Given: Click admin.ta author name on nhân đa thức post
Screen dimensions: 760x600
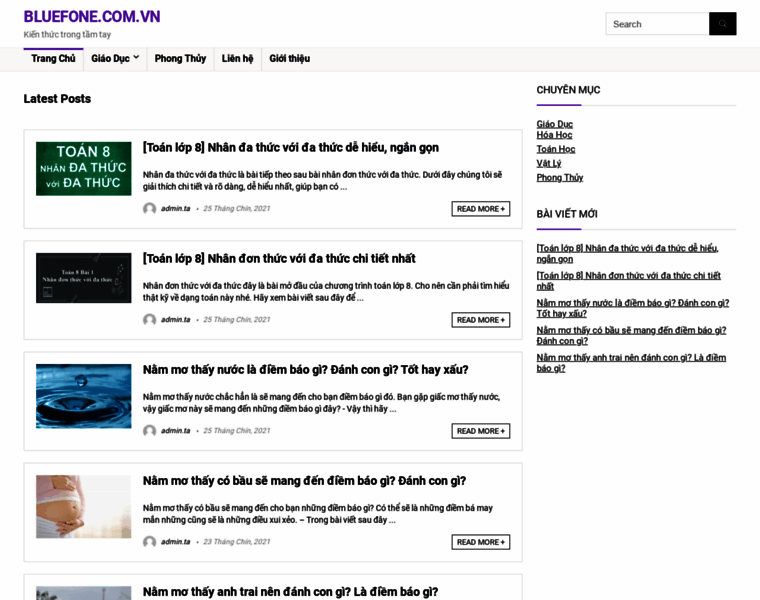Looking at the screenshot, I should (175, 208).
